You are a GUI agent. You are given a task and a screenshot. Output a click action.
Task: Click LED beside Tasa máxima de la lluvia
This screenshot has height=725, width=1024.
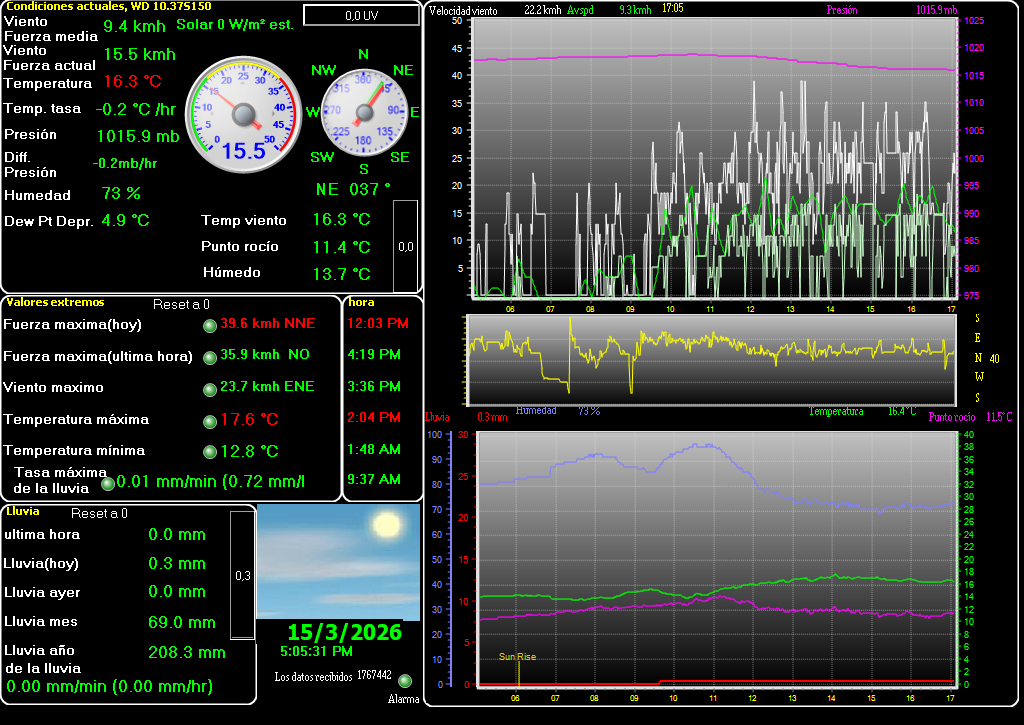click(x=108, y=484)
